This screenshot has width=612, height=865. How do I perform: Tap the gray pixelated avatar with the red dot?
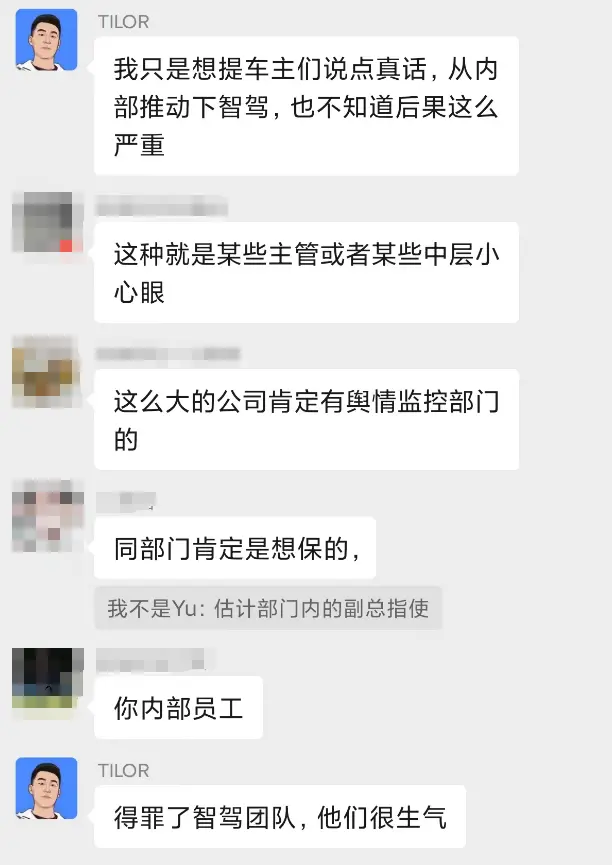tap(47, 222)
